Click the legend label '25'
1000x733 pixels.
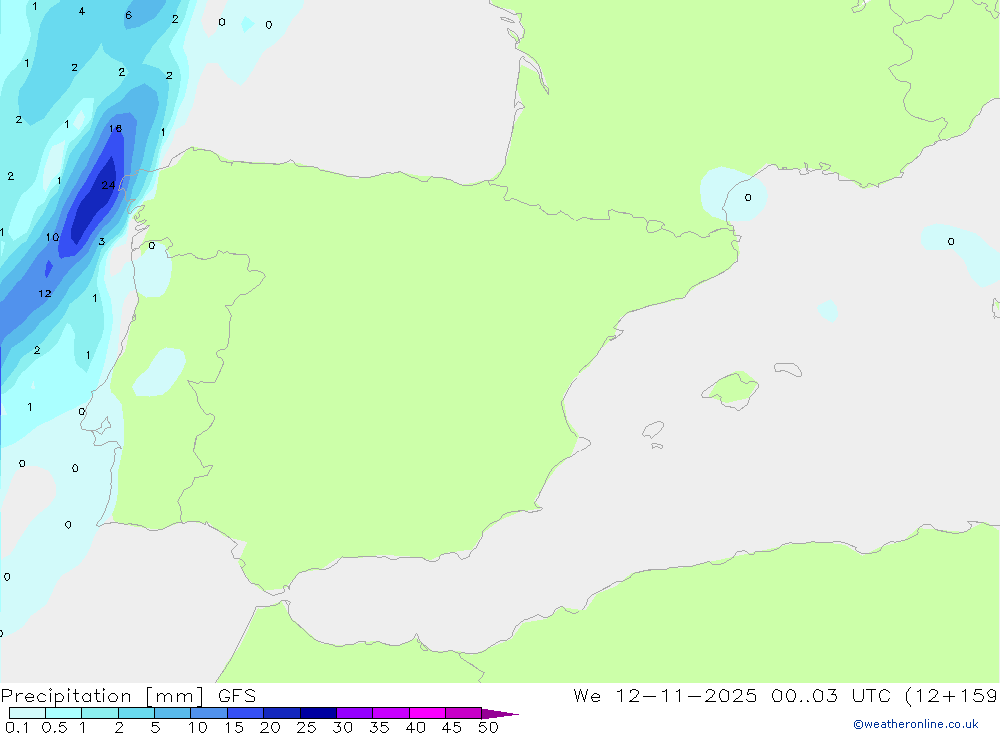pos(306,727)
